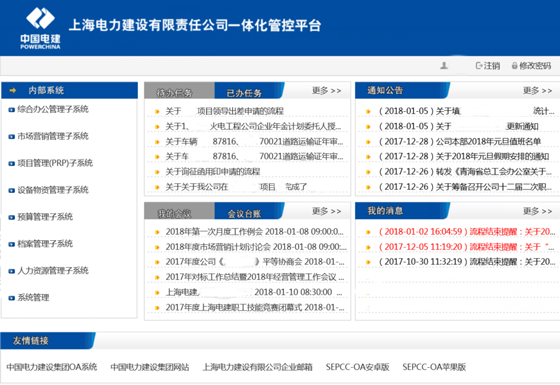Open the SEPCC-OA安卓版 link
560x385 pixels.
pos(358,367)
